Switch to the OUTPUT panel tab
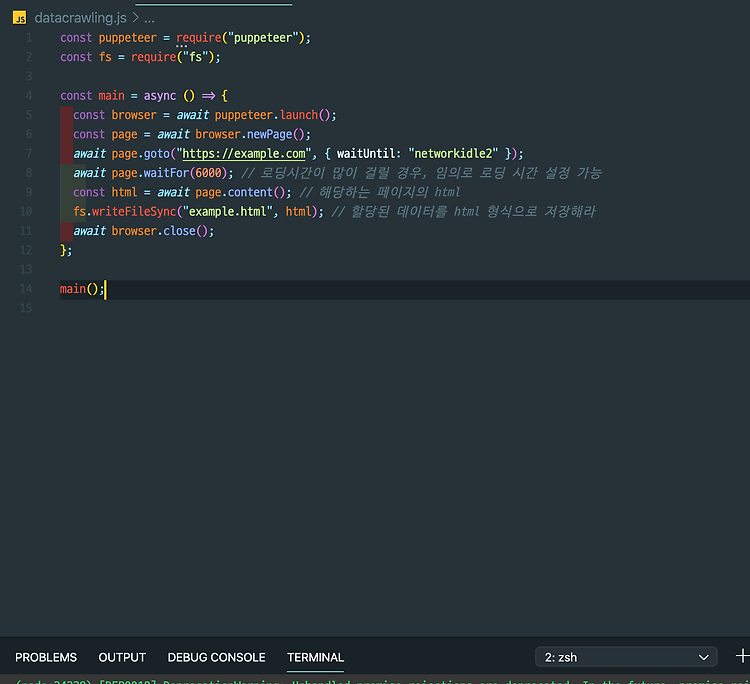This screenshot has width=750, height=684. 122,657
